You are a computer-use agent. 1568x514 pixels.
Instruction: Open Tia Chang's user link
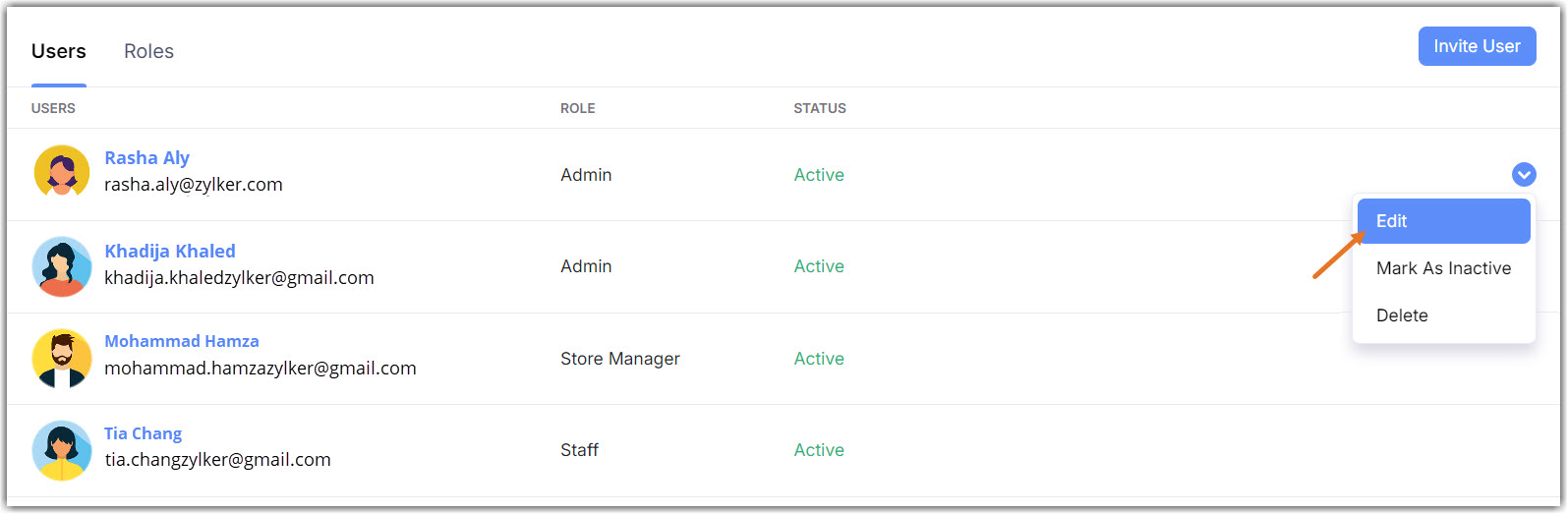tap(143, 433)
